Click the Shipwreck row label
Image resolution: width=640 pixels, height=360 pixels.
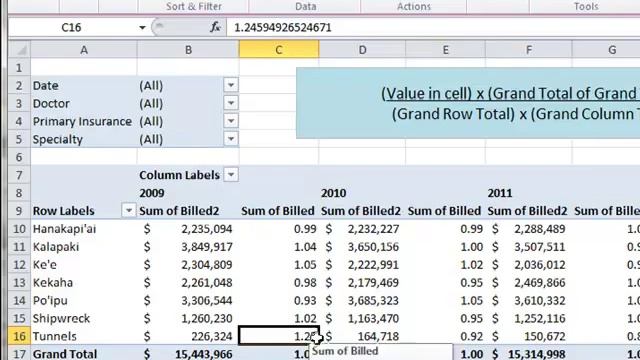point(61,318)
